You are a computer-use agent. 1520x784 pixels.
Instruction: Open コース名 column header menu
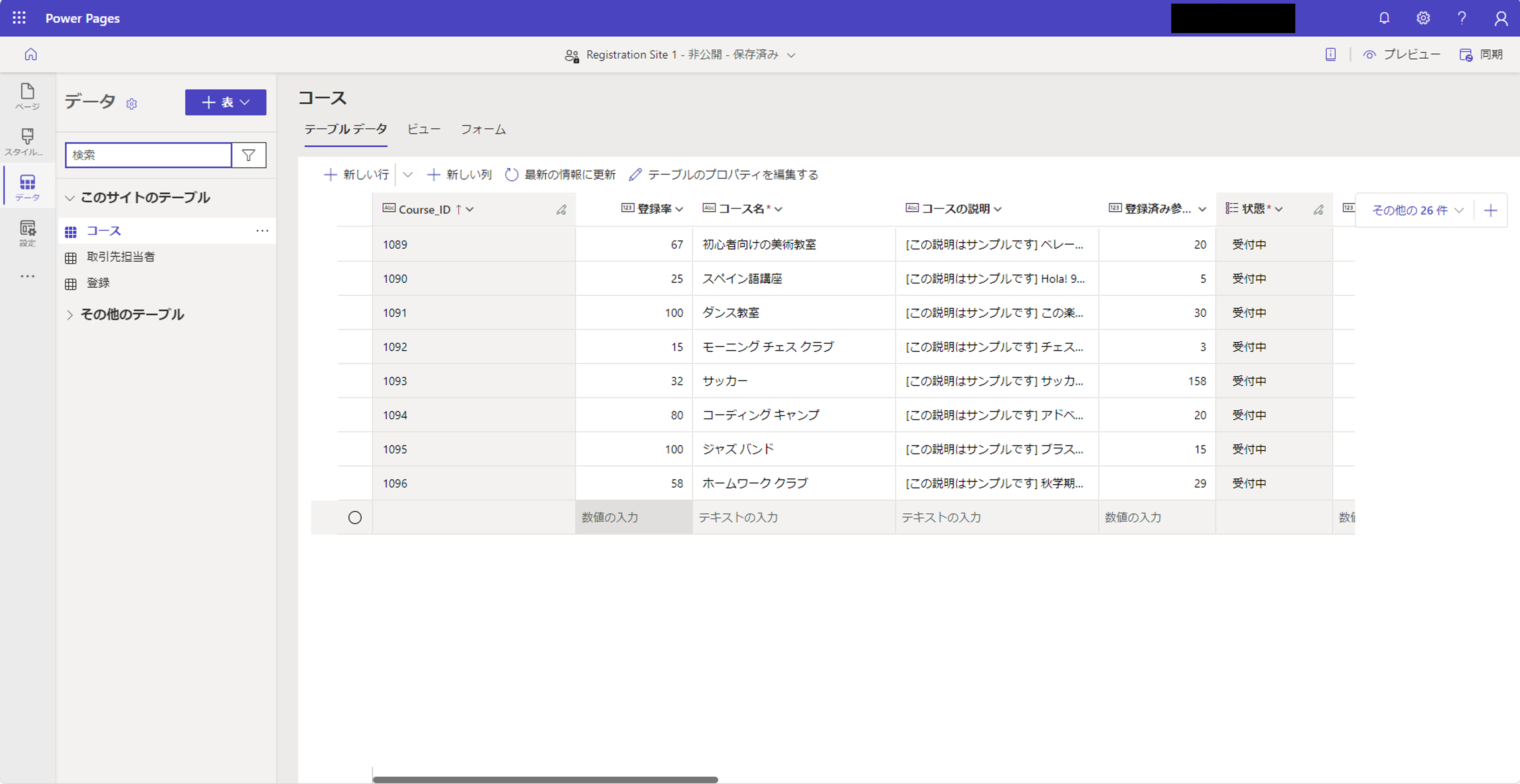(778, 209)
